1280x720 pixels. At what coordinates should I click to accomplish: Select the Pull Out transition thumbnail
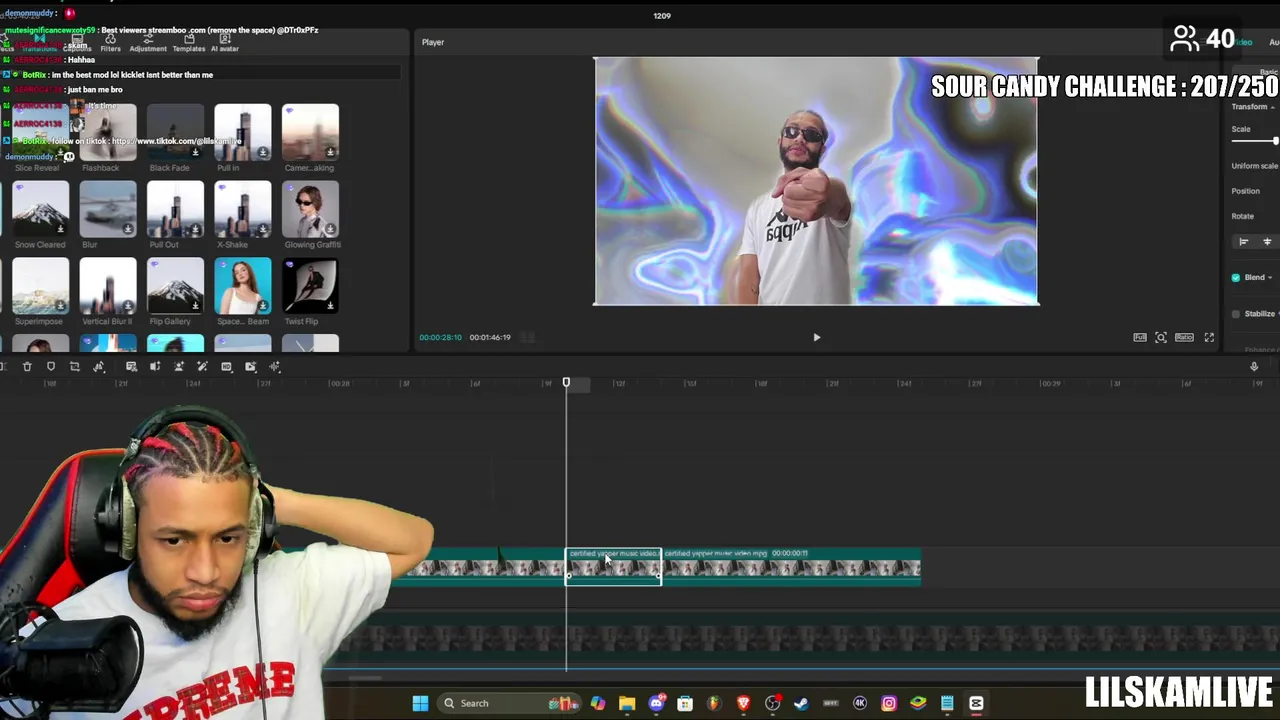(175, 209)
